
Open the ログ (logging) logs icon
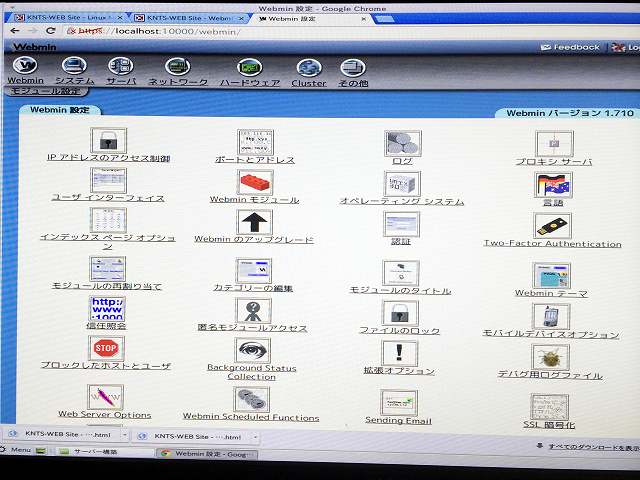[x=403, y=144]
